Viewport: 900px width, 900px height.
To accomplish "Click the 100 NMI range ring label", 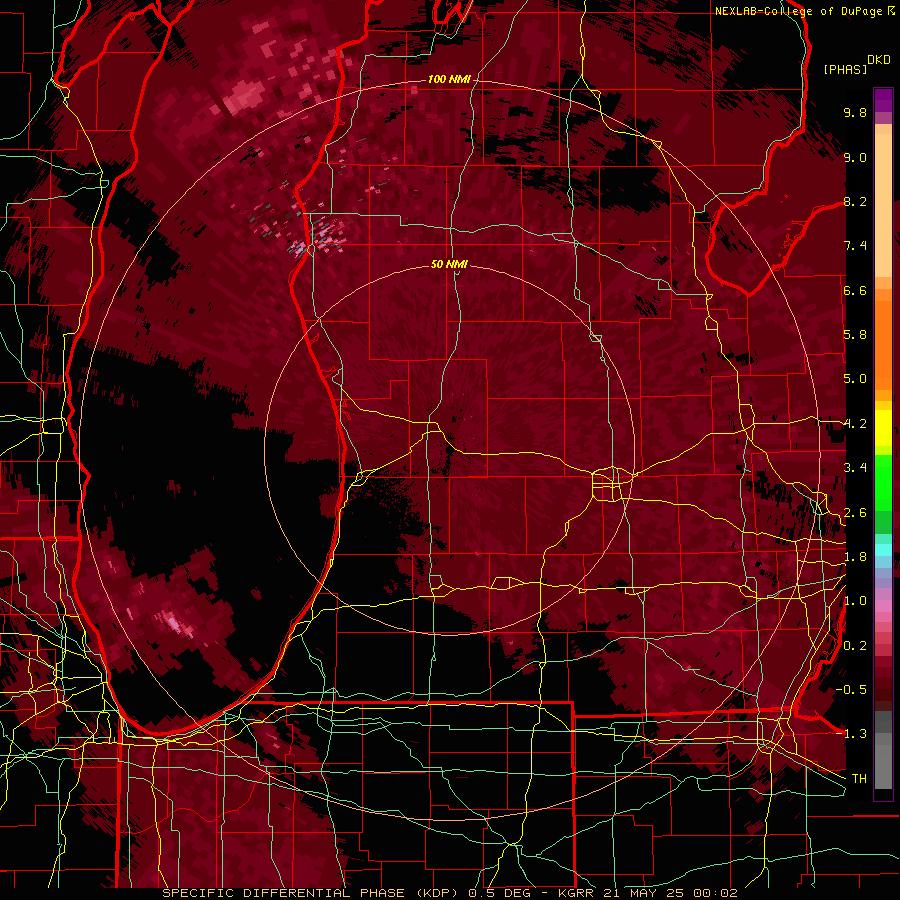I will (449, 79).
